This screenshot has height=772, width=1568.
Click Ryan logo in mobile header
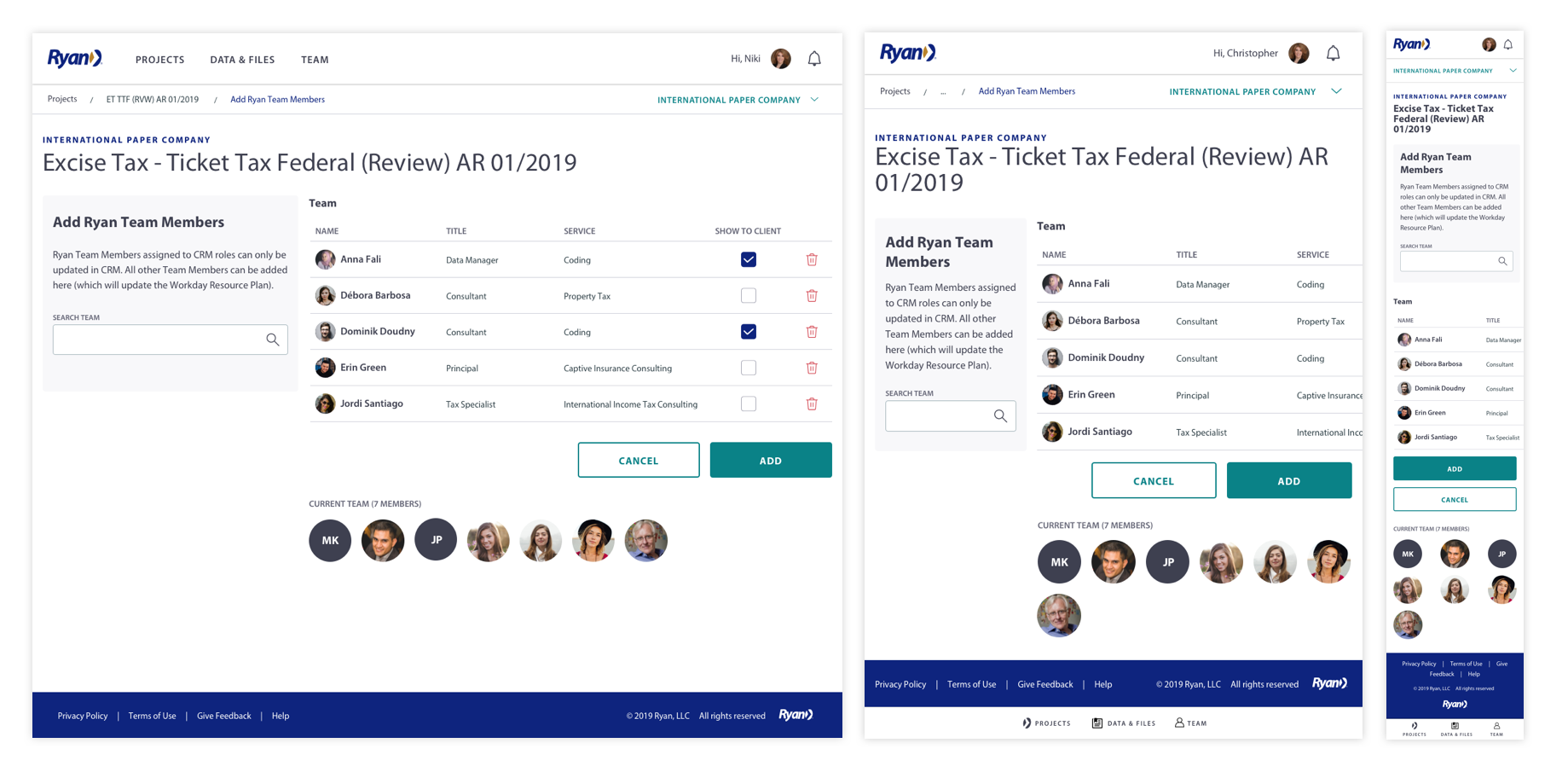tap(1412, 44)
